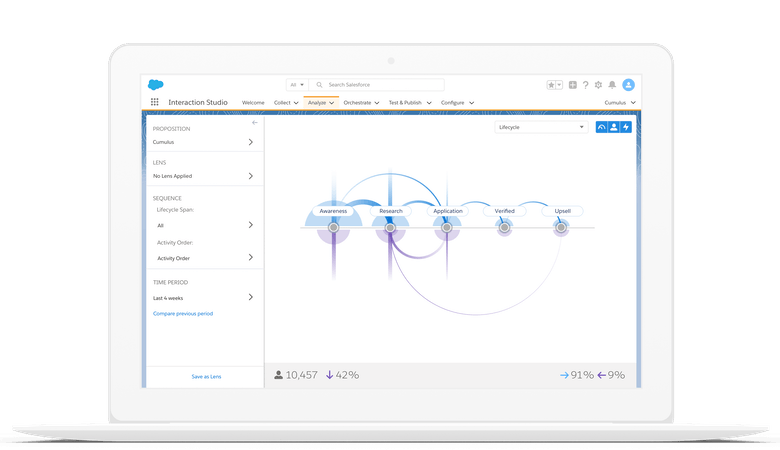The width and height of the screenshot is (780, 450).
Task: Click the Salesforce cloud logo
Action: (156, 85)
